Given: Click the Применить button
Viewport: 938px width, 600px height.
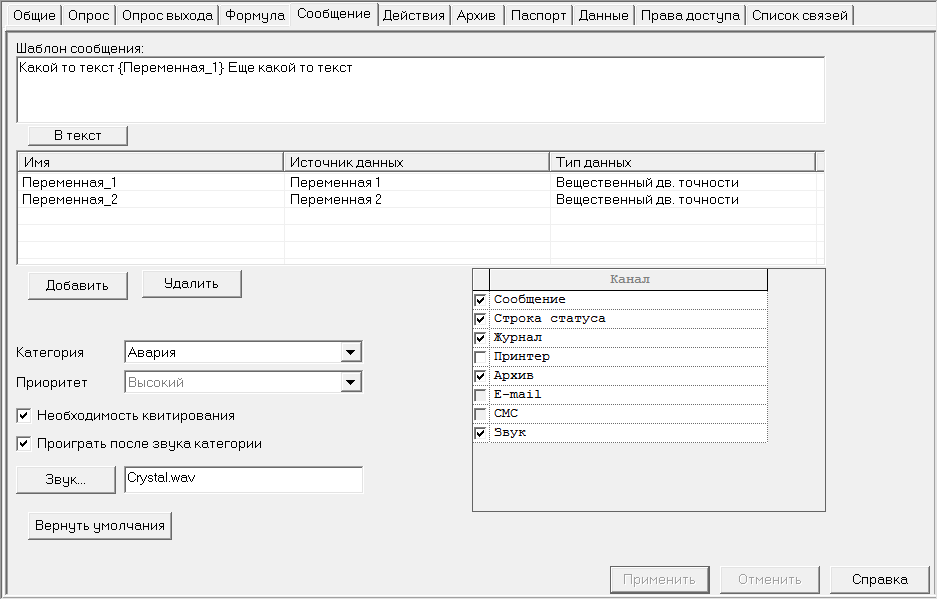Looking at the screenshot, I should coord(660,580).
